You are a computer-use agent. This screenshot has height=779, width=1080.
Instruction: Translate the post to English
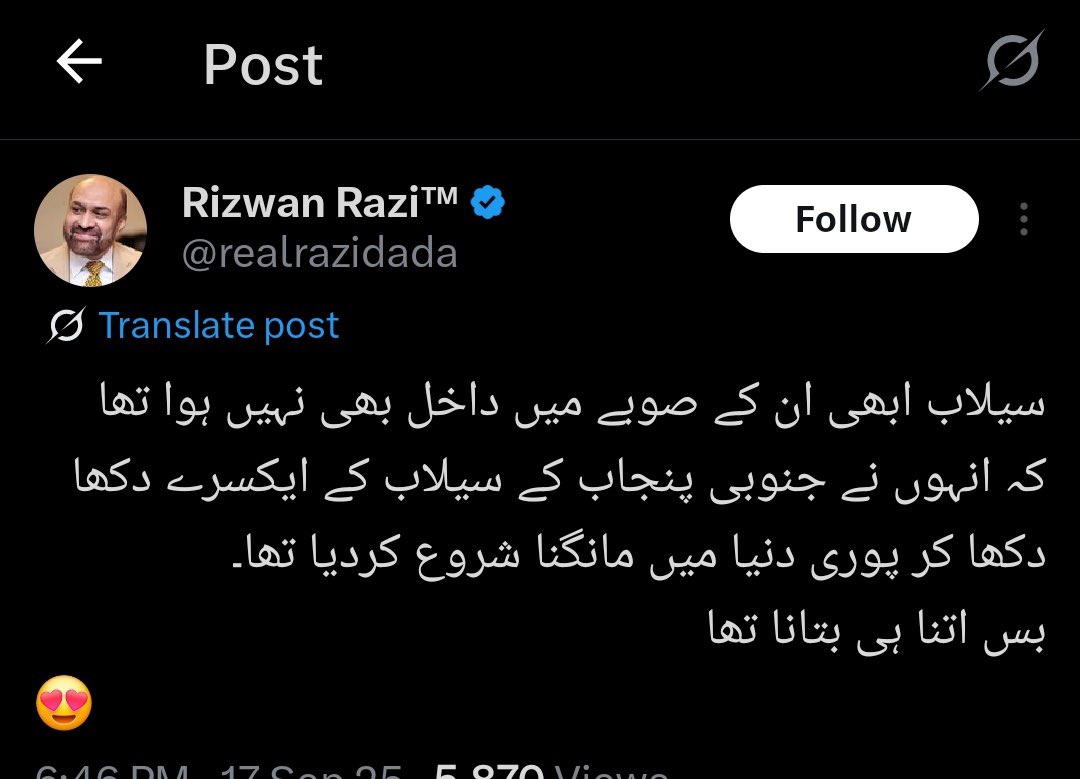219,325
